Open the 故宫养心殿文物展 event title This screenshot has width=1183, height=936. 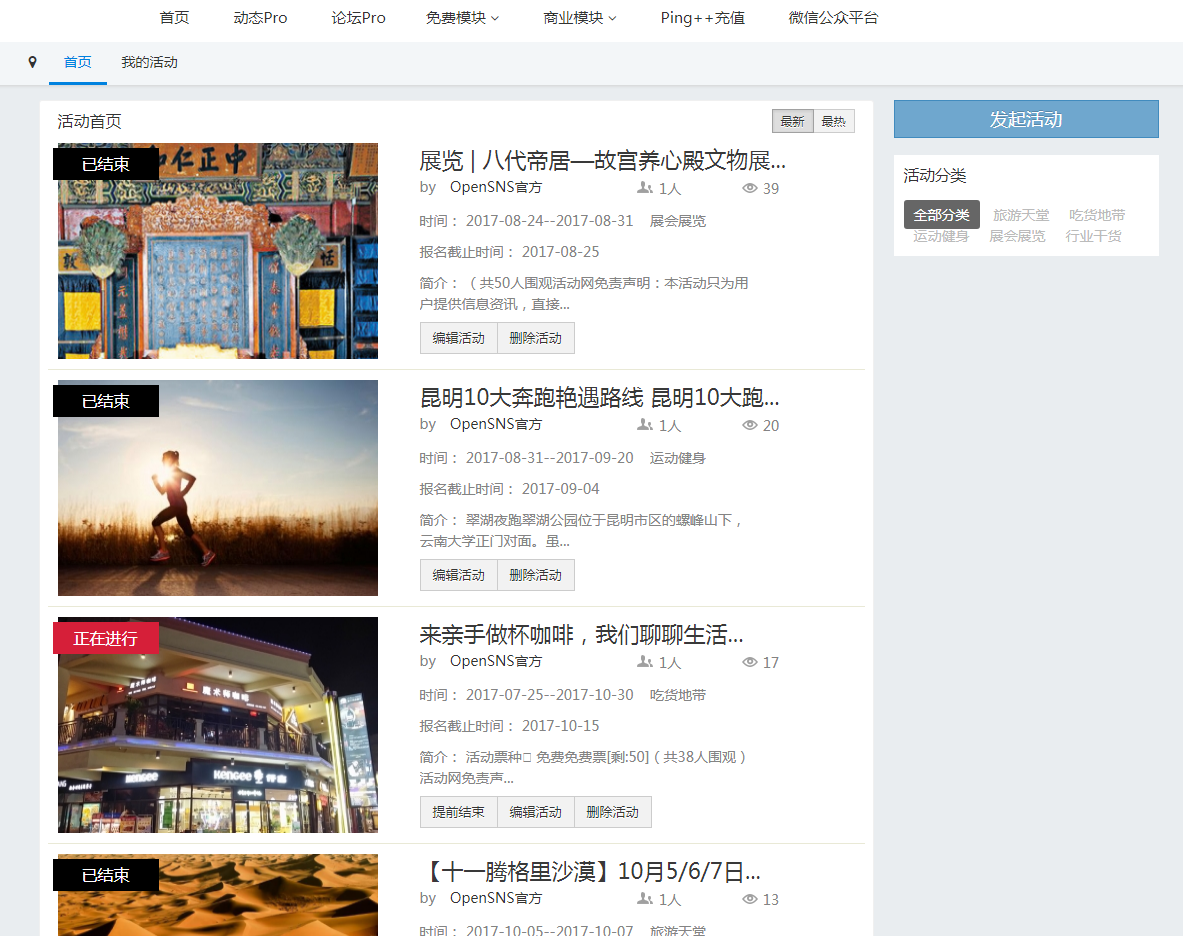[x=602, y=161]
